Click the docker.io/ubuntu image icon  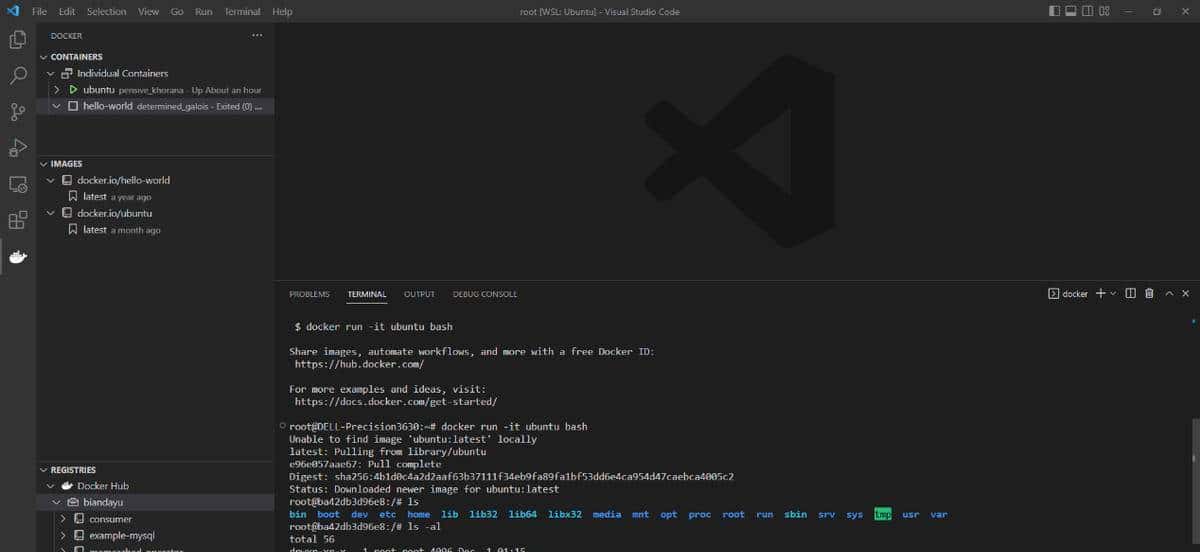(x=68, y=213)
